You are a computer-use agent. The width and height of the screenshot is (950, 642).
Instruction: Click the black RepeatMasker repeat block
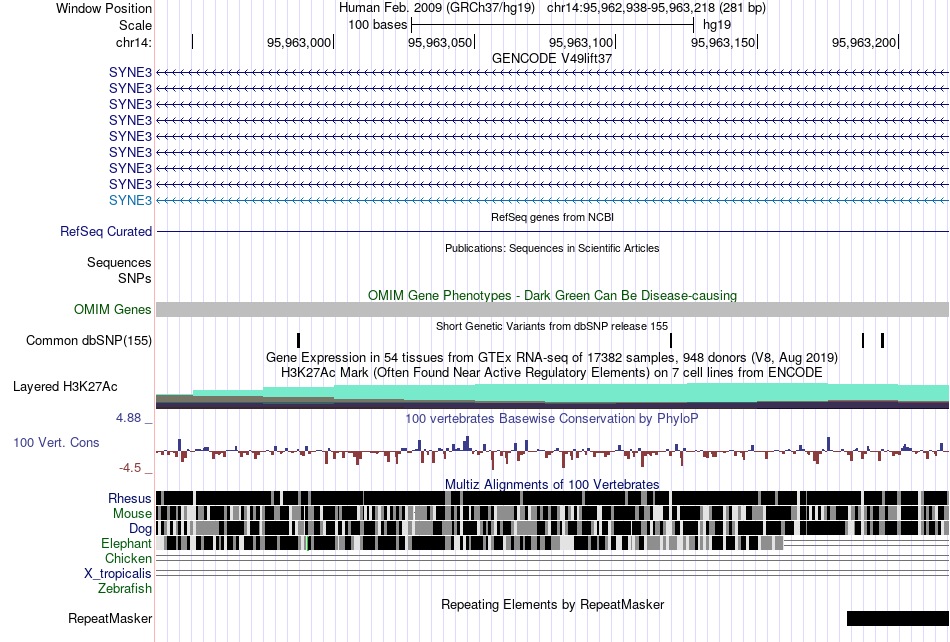pos(898,618)
